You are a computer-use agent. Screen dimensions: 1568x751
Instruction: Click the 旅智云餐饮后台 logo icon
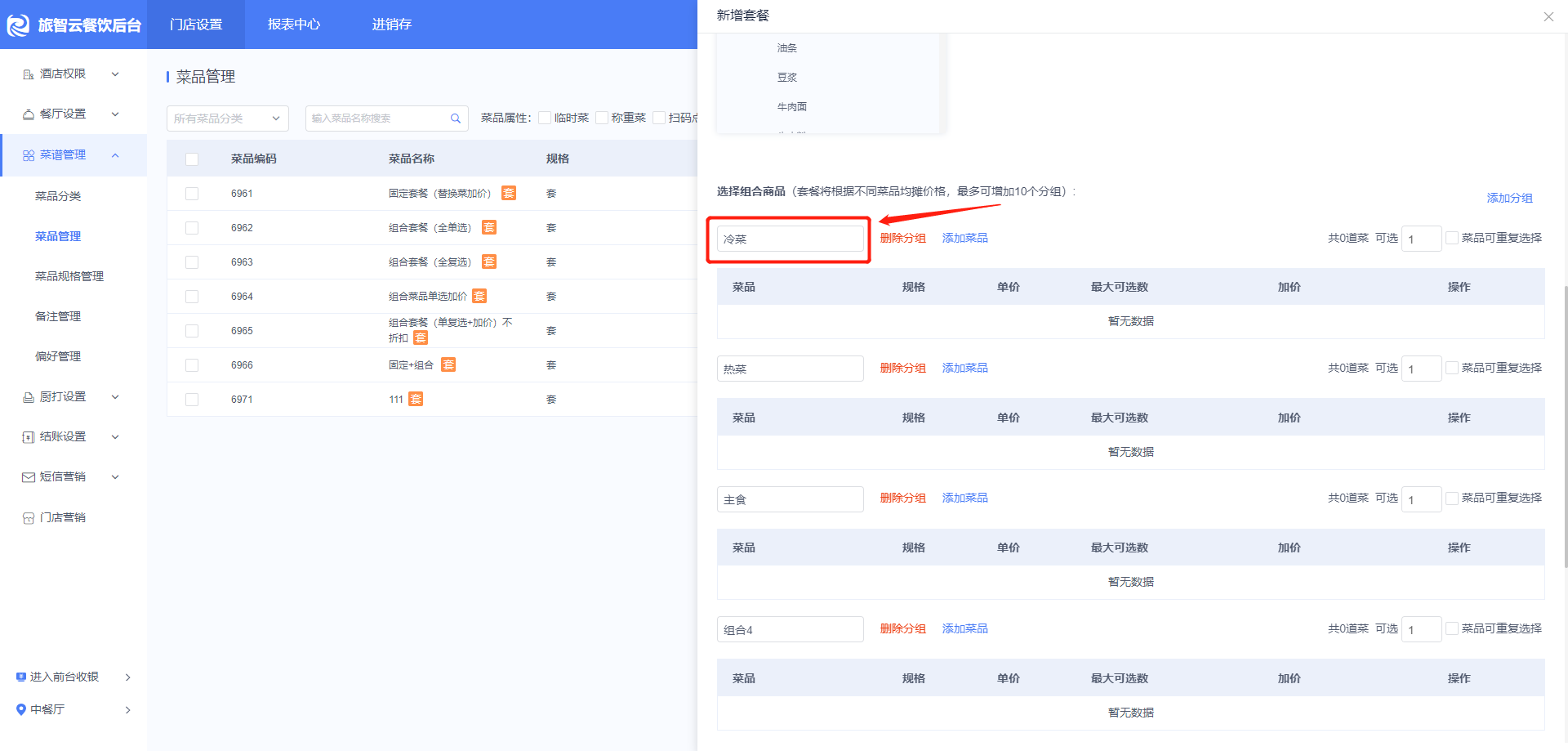(x=18, y=25)
